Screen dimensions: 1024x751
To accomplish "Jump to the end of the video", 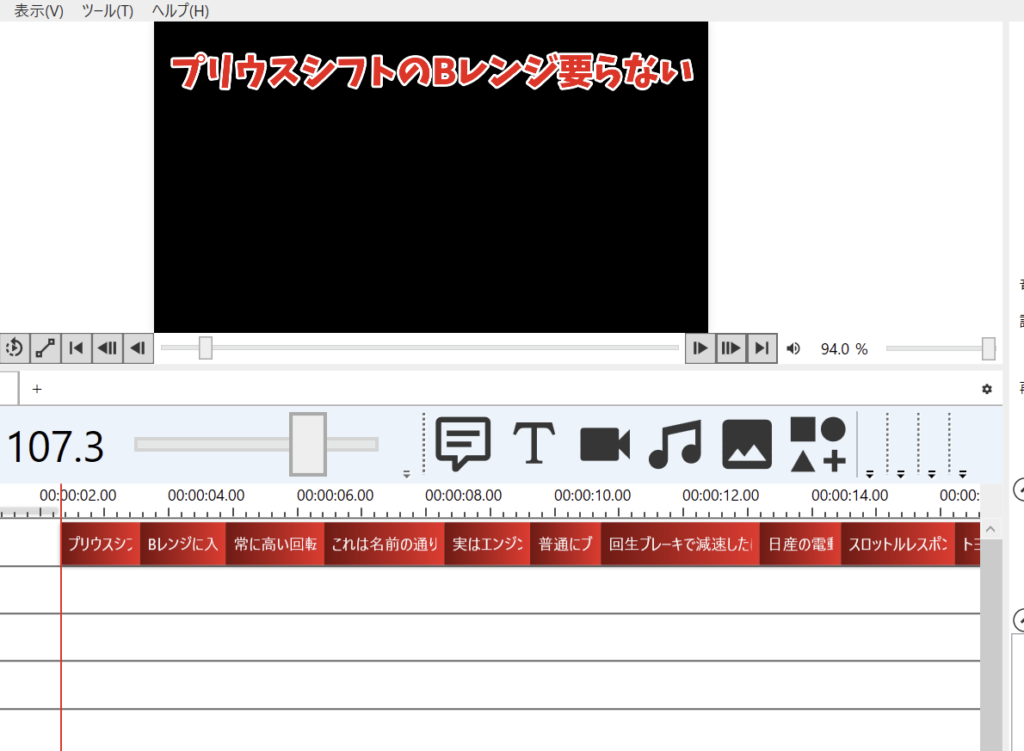I will [762, 348].
